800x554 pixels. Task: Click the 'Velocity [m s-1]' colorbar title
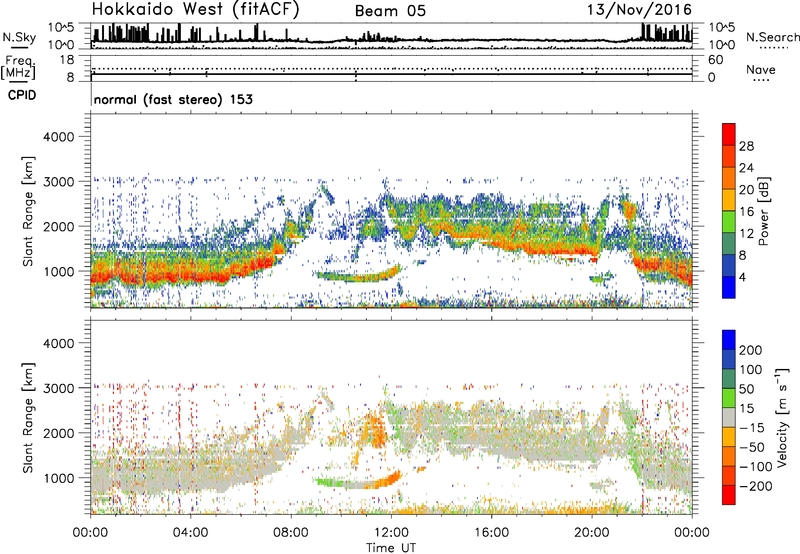pyautogui.click(x=783, y=417)
